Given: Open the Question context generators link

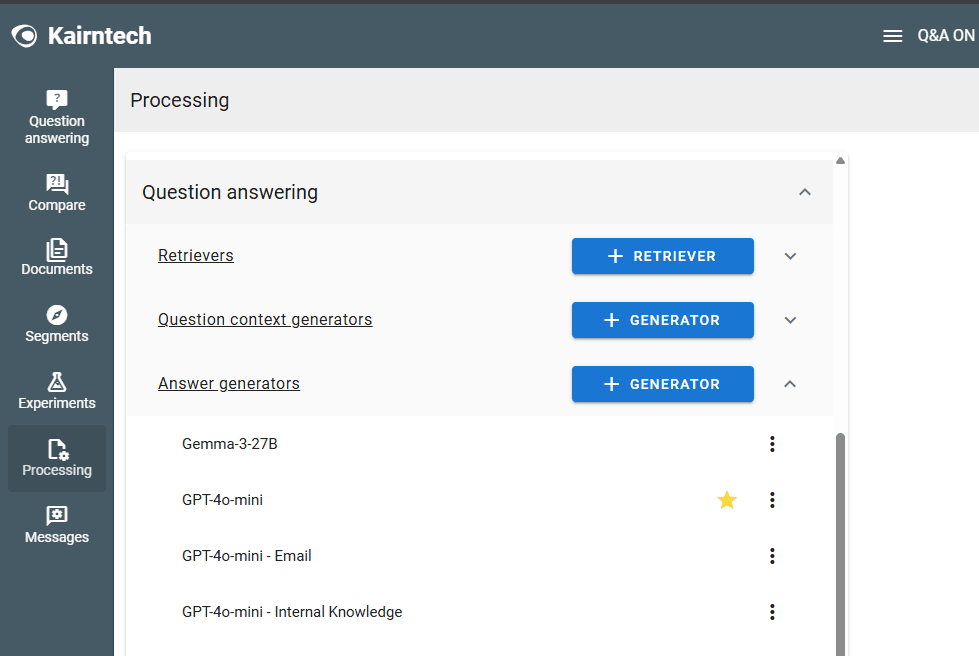Looking at the screenshot, I should (265, 320).
